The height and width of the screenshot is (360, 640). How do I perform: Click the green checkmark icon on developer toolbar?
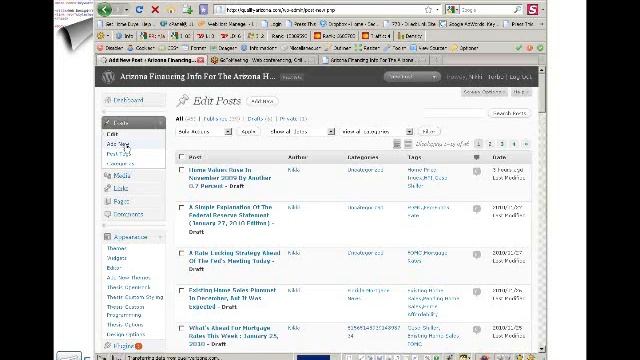518,48
